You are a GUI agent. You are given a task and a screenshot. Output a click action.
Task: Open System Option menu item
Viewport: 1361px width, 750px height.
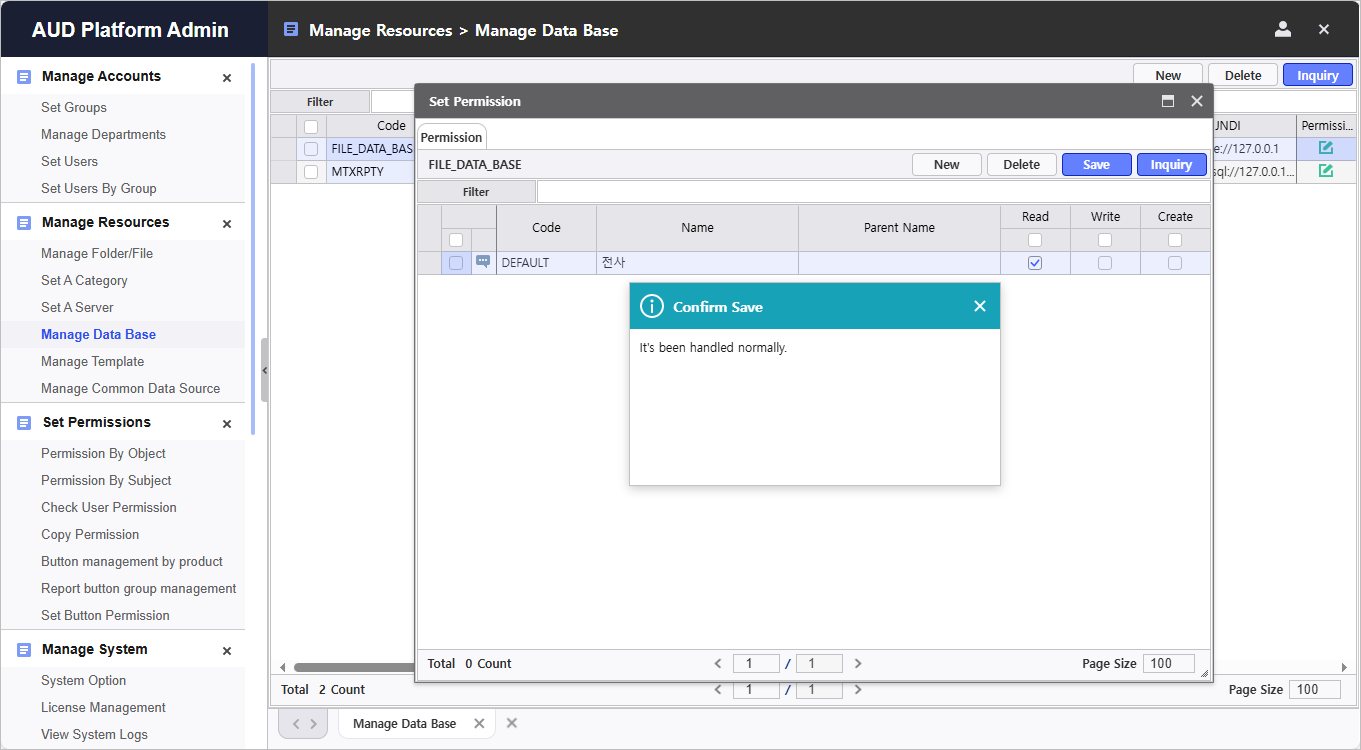click(x=84, y=680)
